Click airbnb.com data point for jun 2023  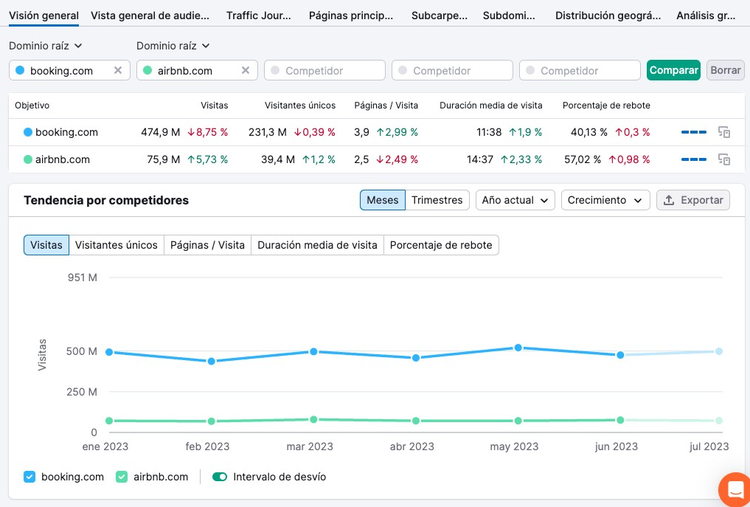point(620,420)
